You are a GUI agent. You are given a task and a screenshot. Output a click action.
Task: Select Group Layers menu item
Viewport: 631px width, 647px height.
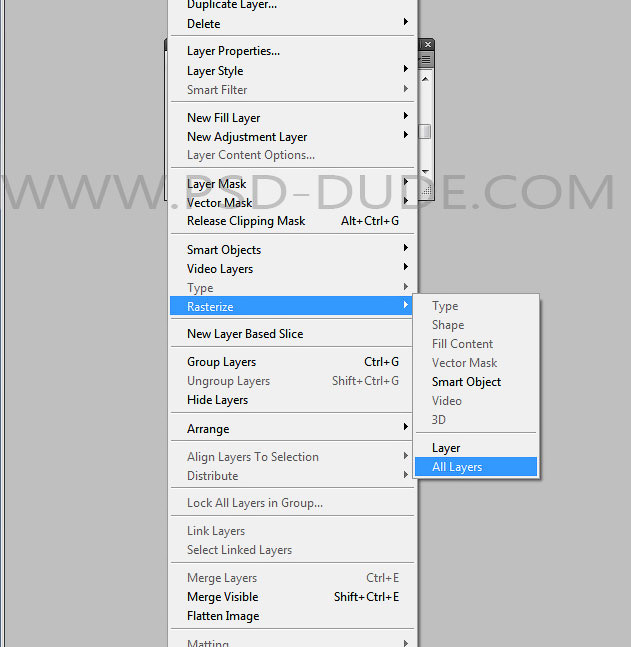(221, 362)
